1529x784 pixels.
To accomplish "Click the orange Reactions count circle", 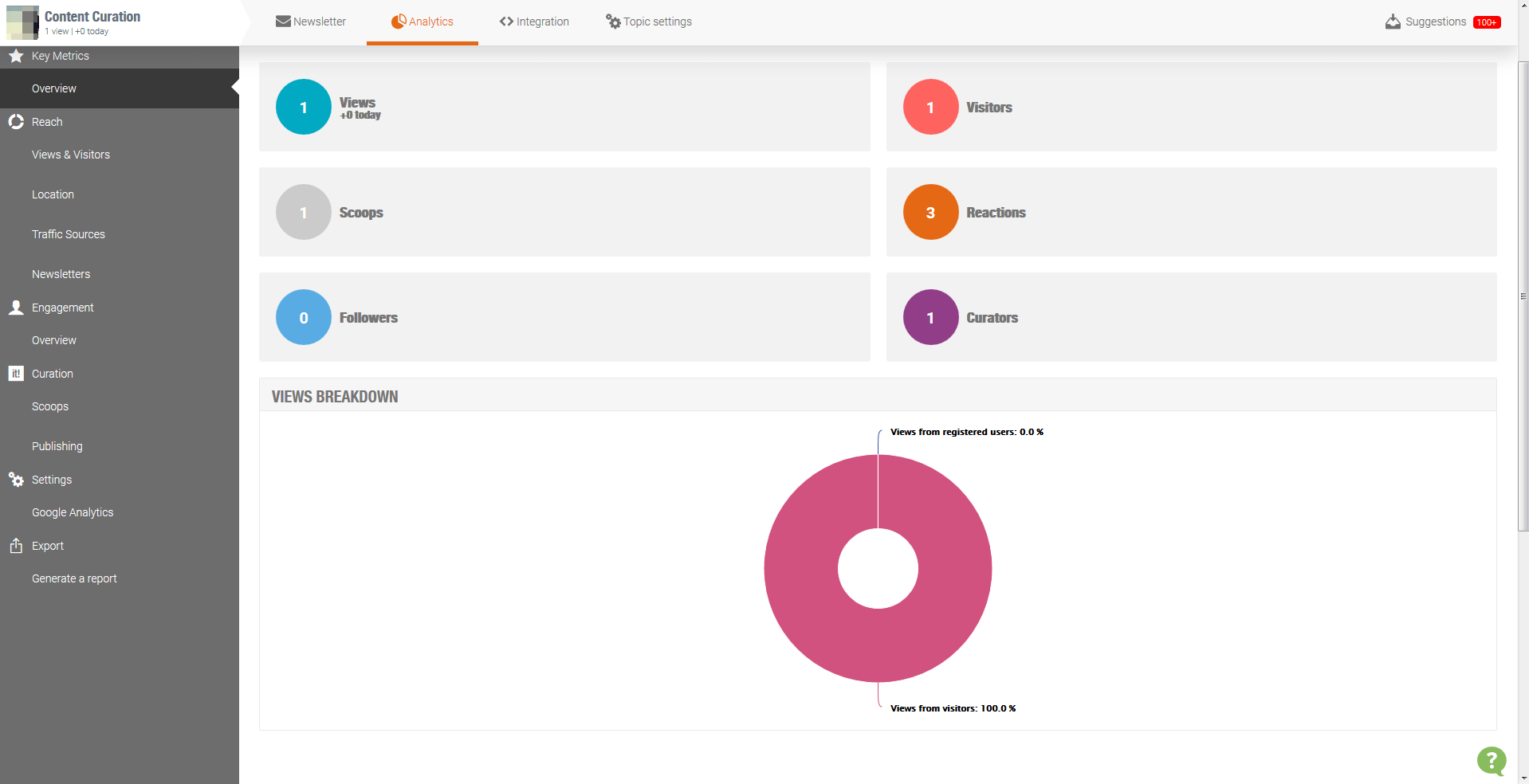I will tap(930, 212).
